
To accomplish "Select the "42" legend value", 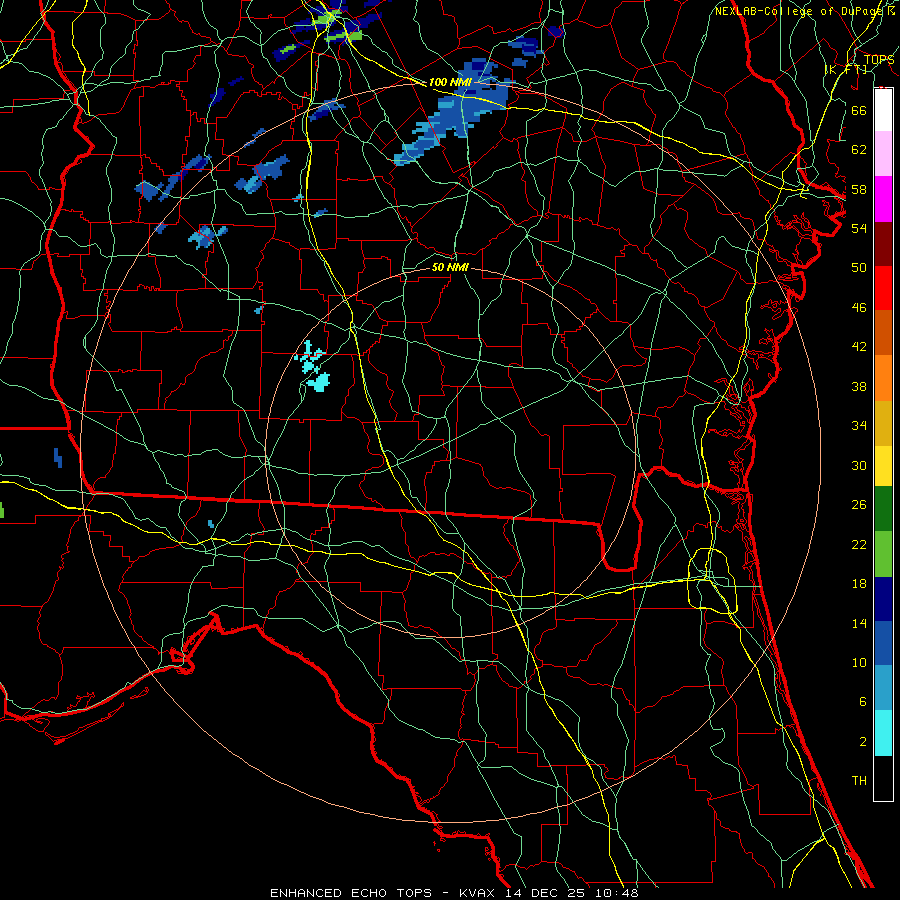I will [x=859, y=347].
